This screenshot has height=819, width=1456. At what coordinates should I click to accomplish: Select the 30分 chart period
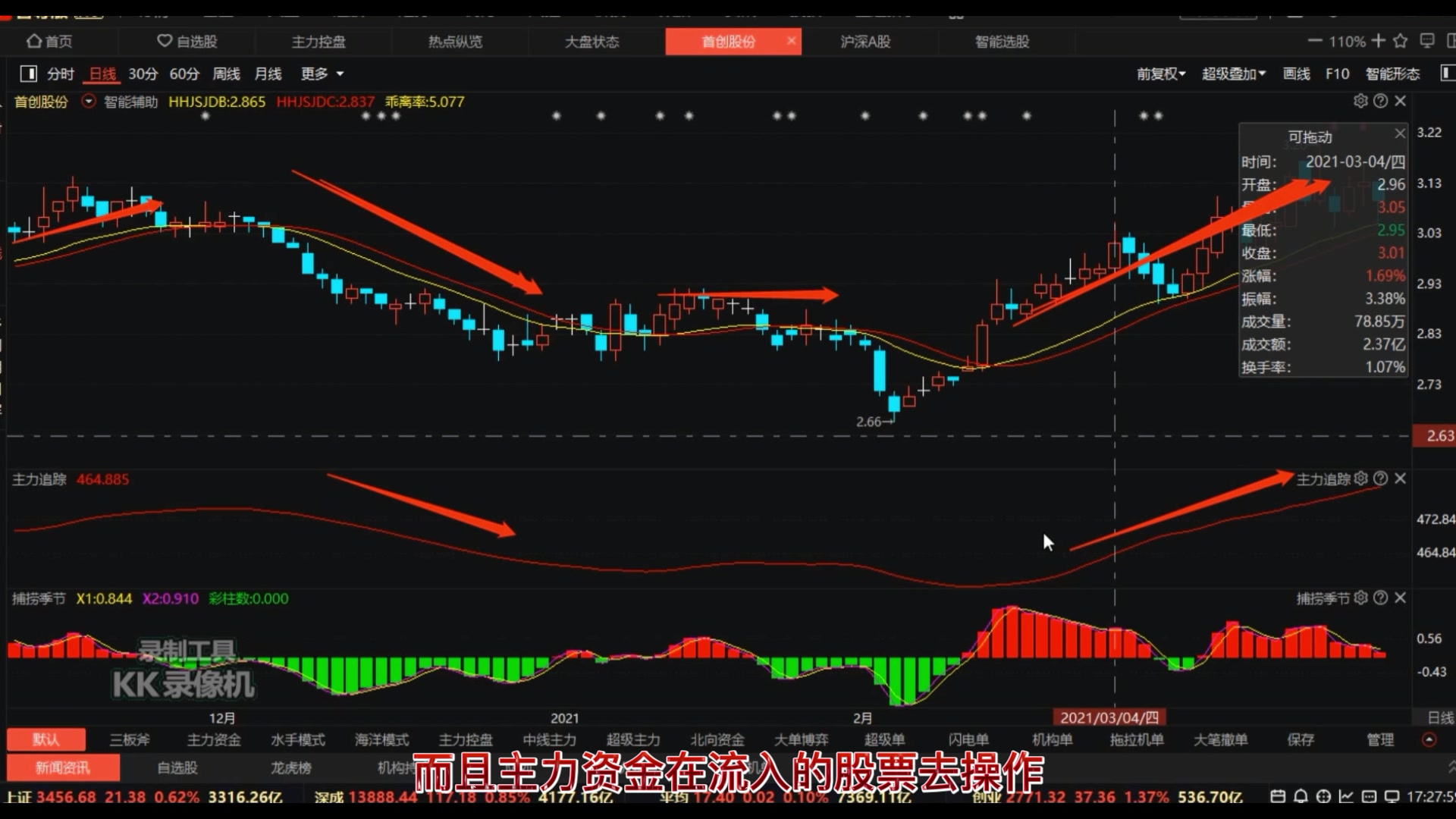tap(143, 74)
